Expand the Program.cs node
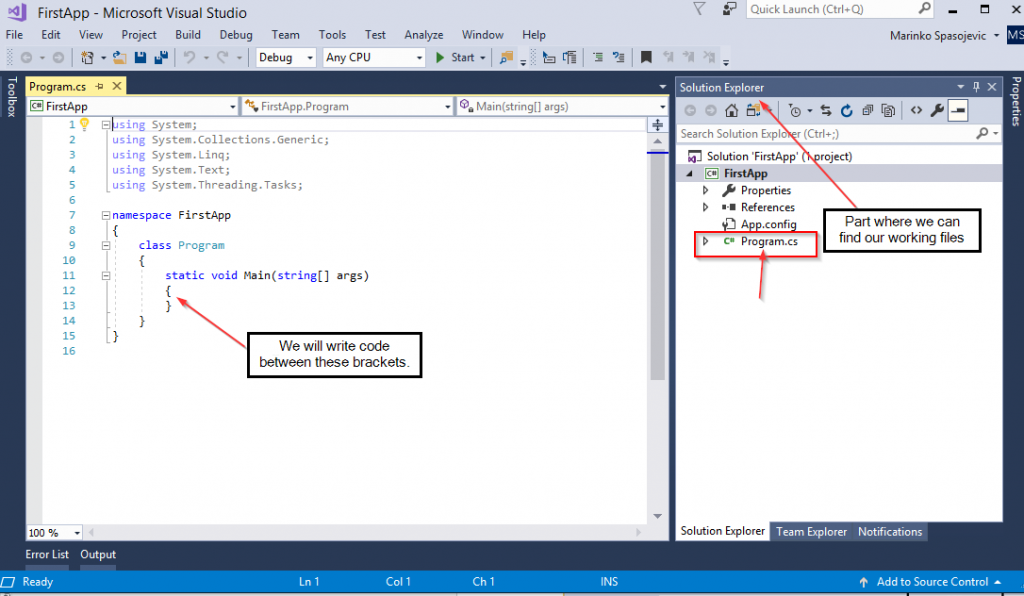The width and height of the screenshot is (1024, 596). pos(705,241)
